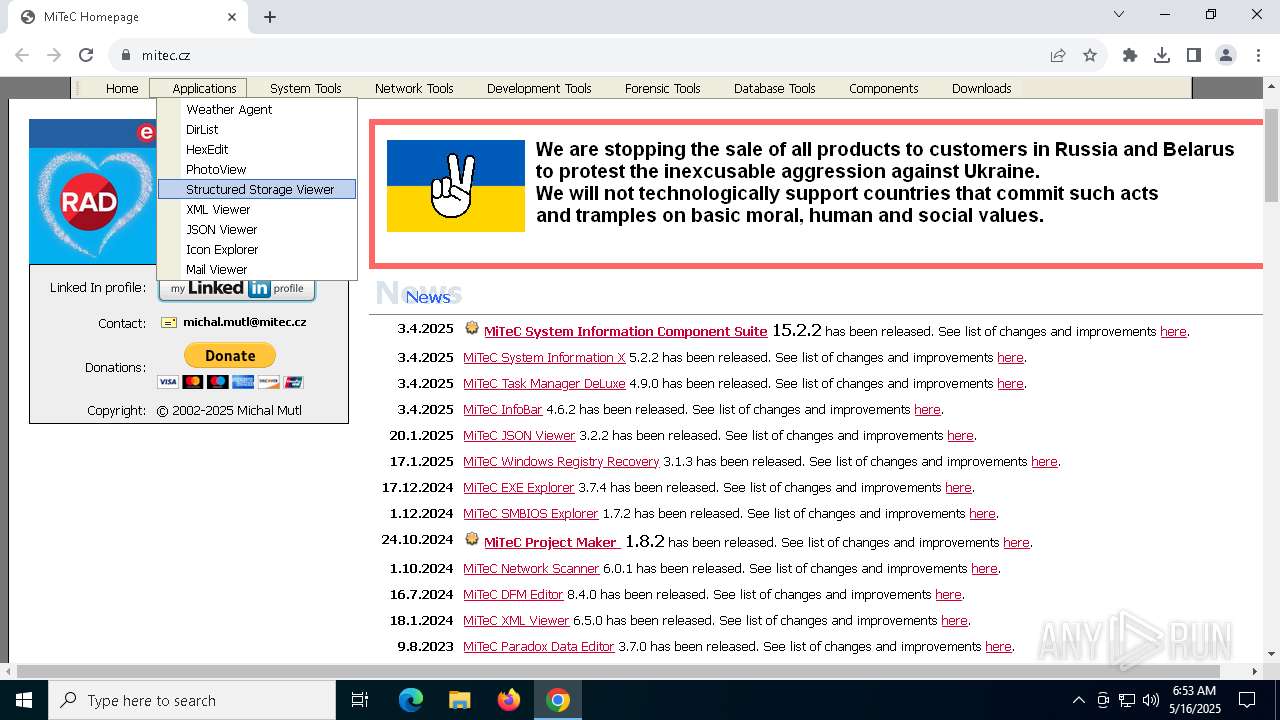Open the Components menu
The image size is (1280, 720).
point(884,88)
